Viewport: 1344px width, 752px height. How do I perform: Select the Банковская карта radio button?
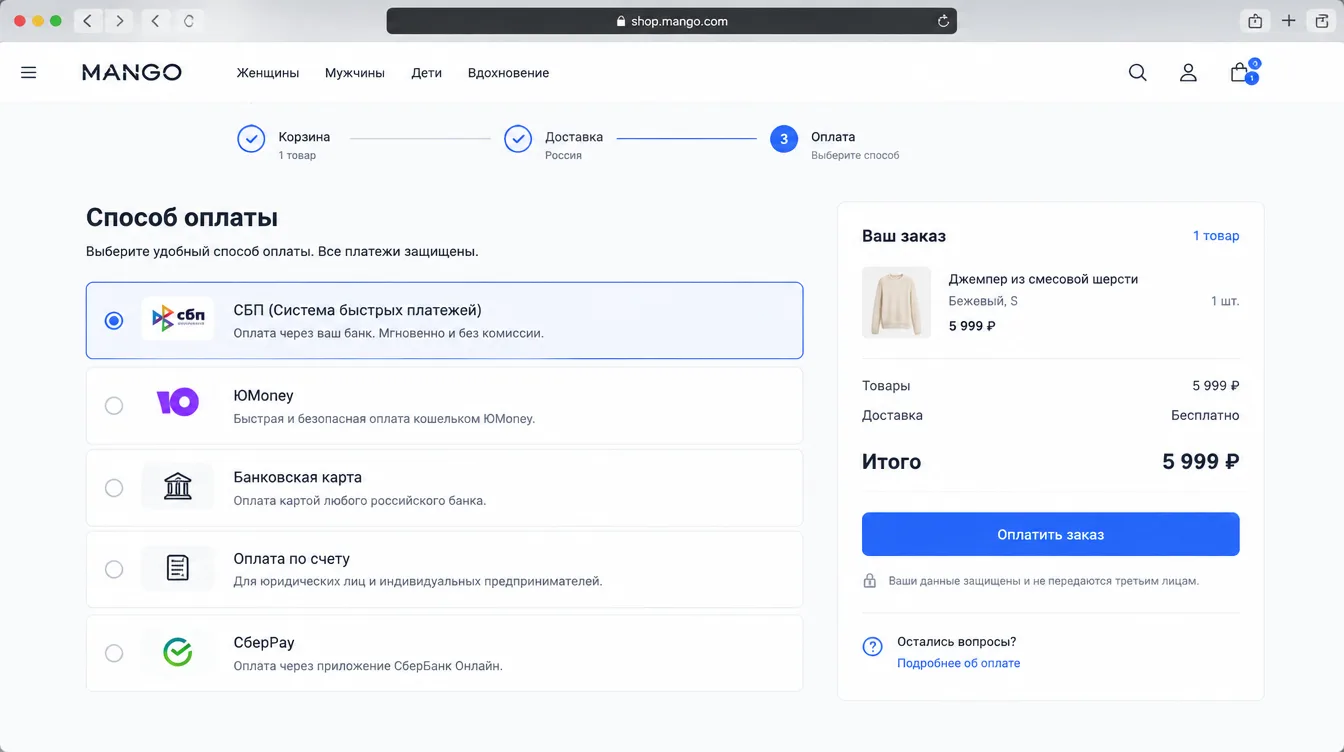tap(114, 488)
